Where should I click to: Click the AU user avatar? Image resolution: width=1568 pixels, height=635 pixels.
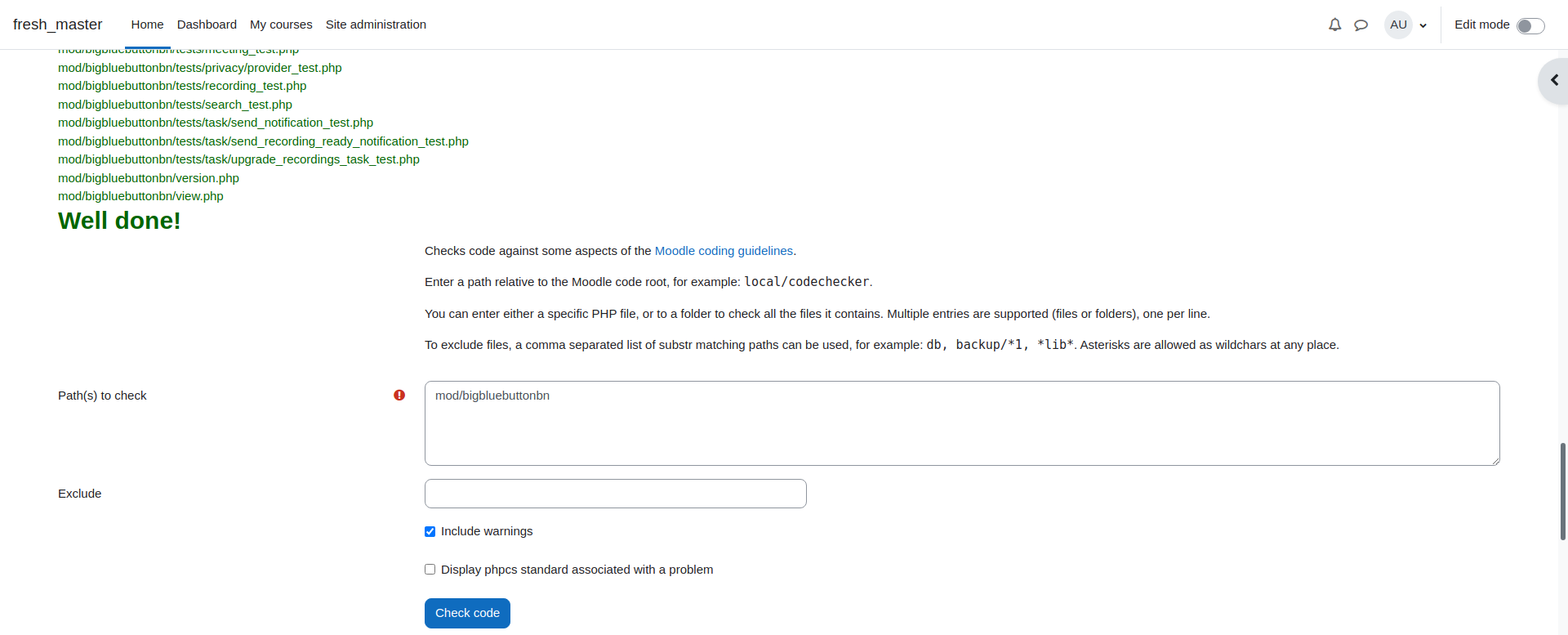tap(1398, 25)
